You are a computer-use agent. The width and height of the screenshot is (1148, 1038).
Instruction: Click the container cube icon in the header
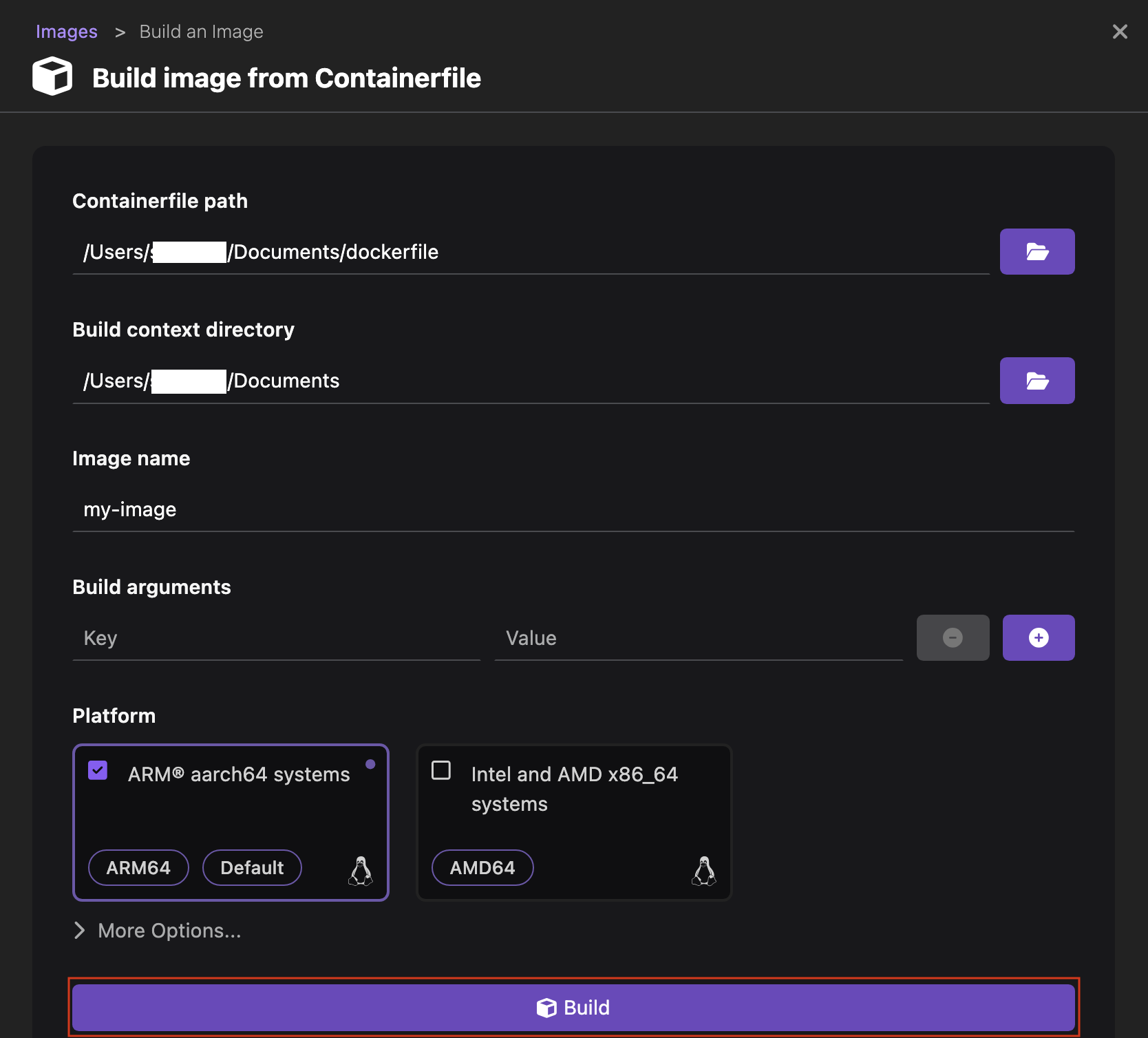[52, 76]
